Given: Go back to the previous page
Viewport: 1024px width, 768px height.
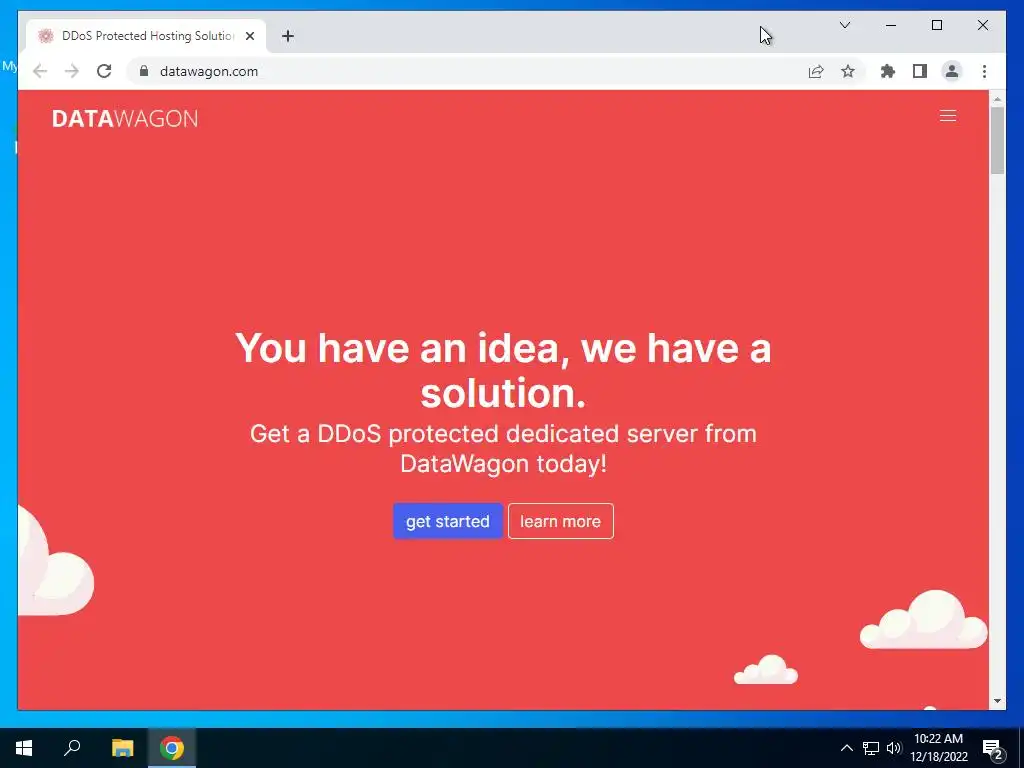Looking at the screenshot, I should point(40,71).
